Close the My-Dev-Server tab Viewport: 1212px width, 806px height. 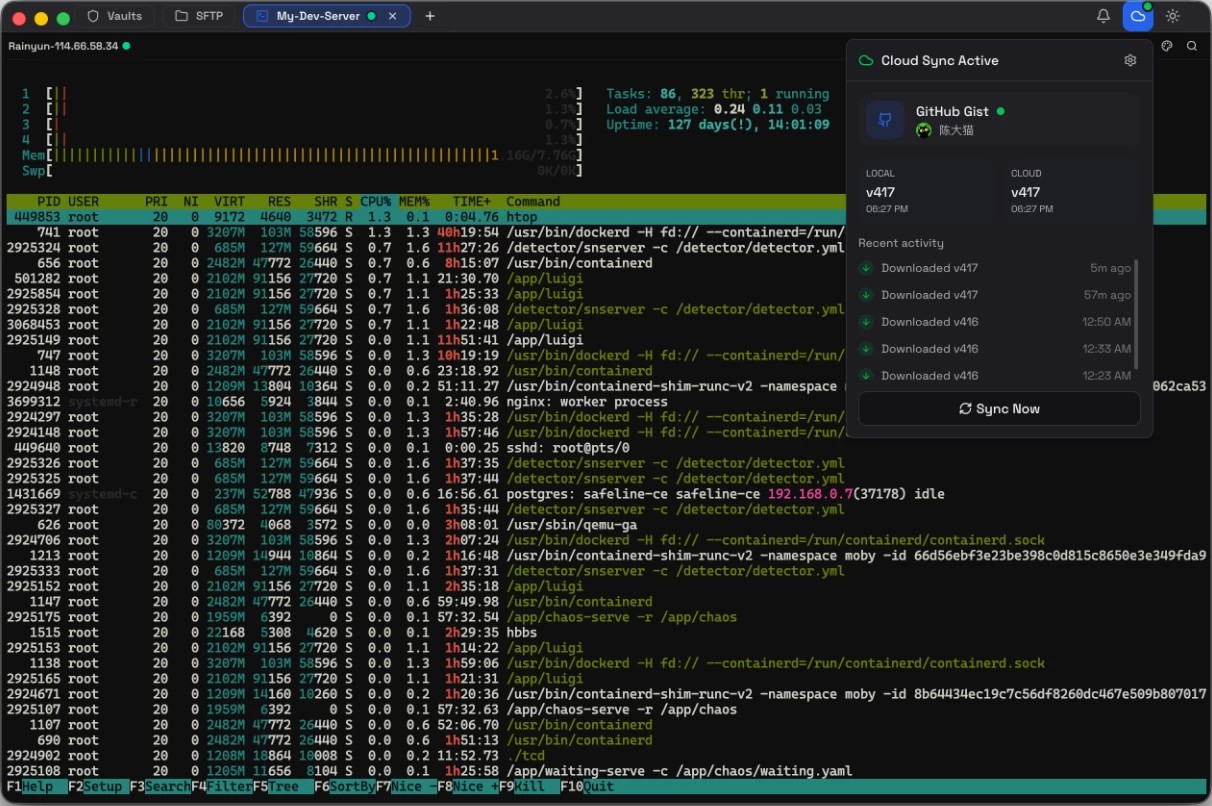coord(393,16)
